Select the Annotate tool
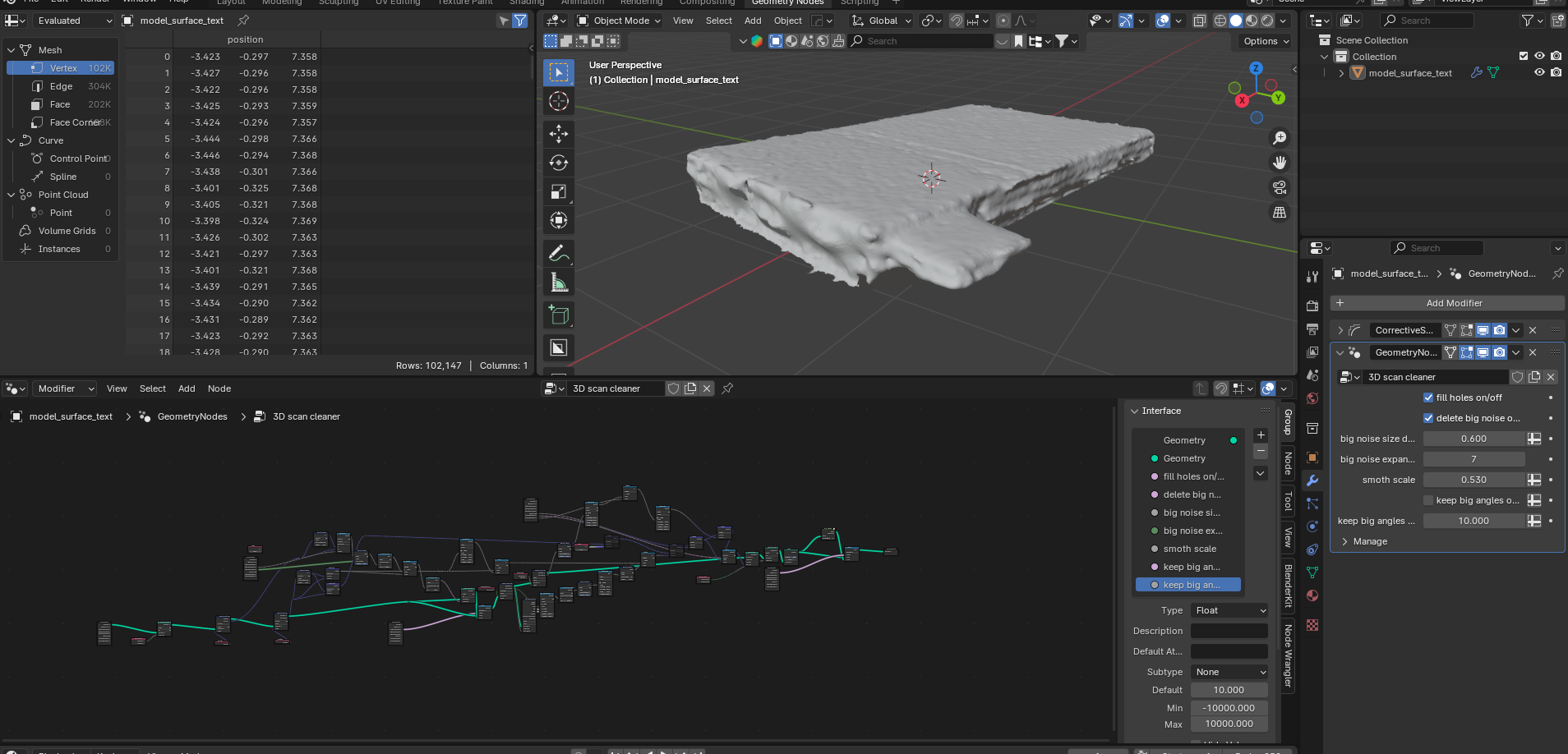The width and height of the screenshot is (1568, 754). [559, 254]
